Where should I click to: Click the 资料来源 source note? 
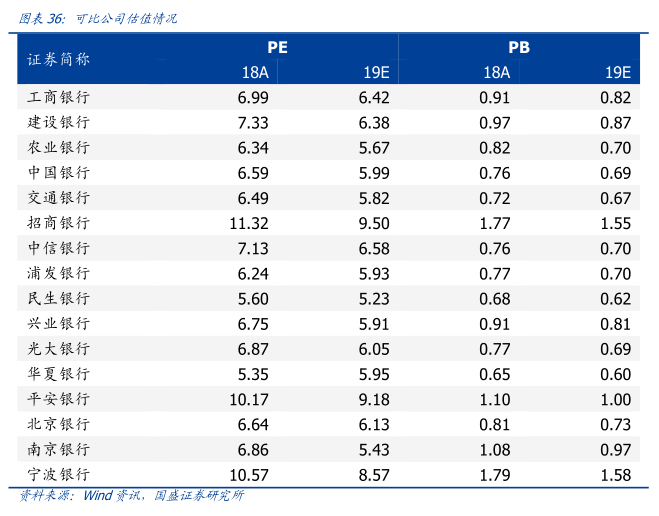pyautogui.click(x=132, y=496)
